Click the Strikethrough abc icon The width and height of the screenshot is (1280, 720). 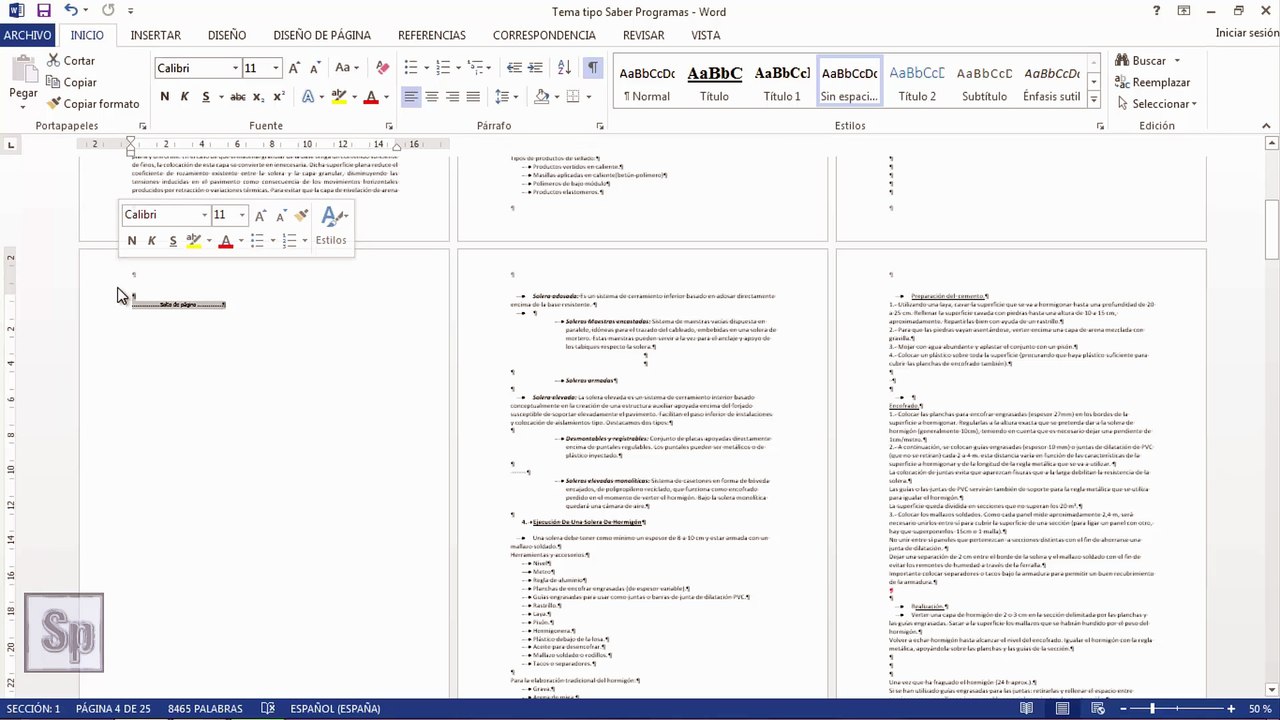(237, 97)
